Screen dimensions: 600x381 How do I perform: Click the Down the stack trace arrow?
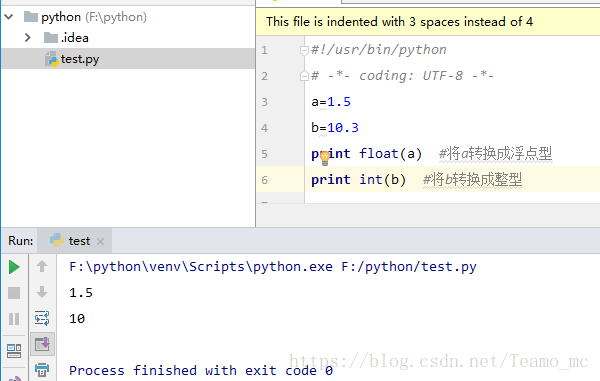point(42,292)
